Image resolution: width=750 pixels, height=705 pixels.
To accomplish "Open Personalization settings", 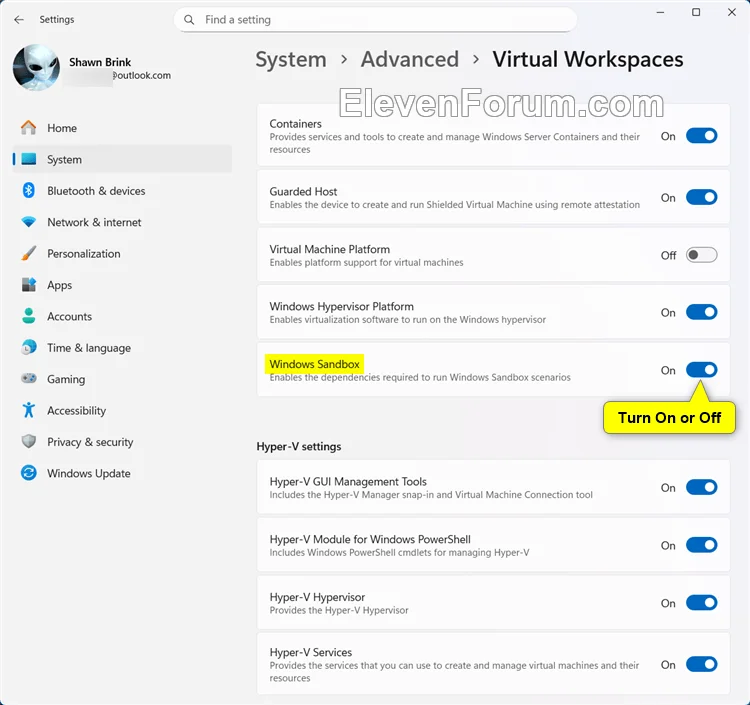I will pos(122,253).
